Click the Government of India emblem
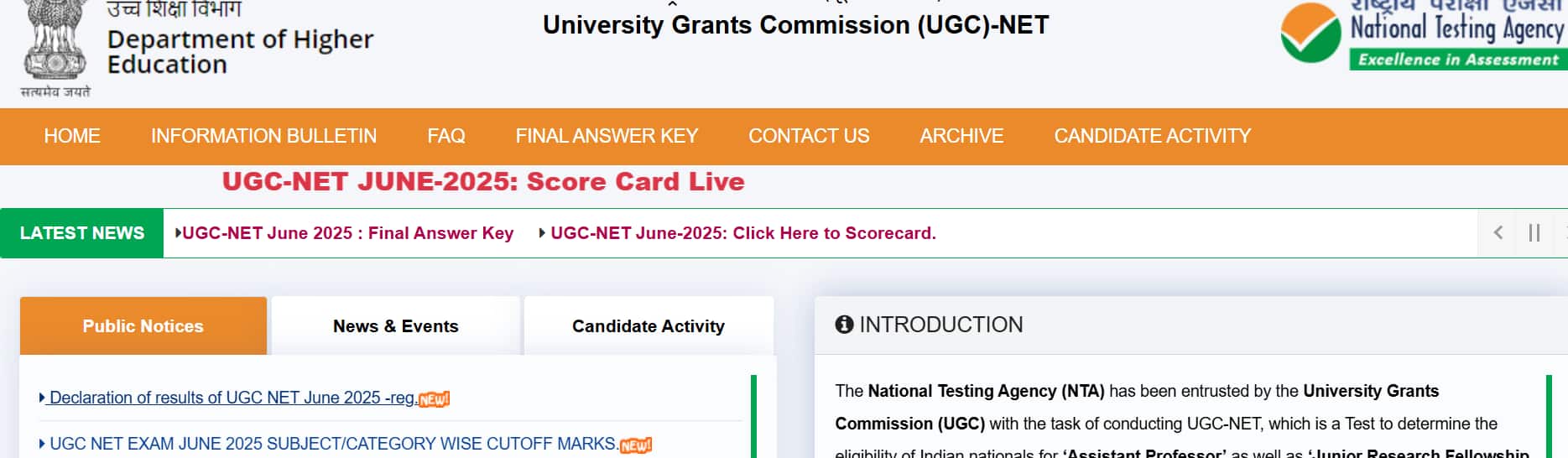 click(x=55, y=42)
